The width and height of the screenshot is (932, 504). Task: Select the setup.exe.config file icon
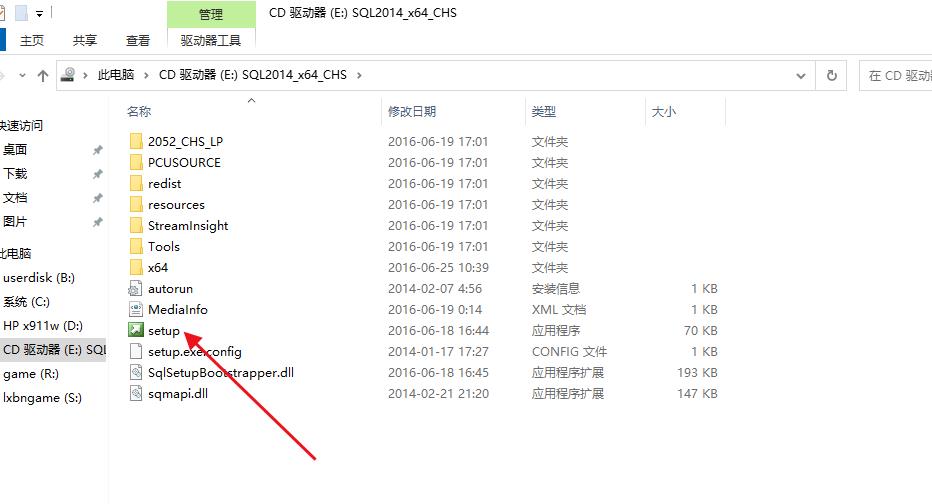point(137,352)
